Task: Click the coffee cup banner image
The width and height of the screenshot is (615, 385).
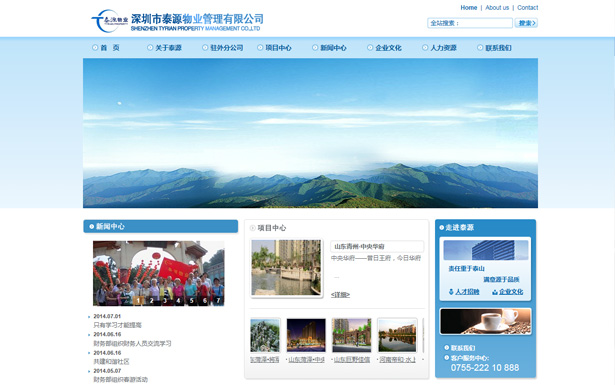Action: click(486, 321)
